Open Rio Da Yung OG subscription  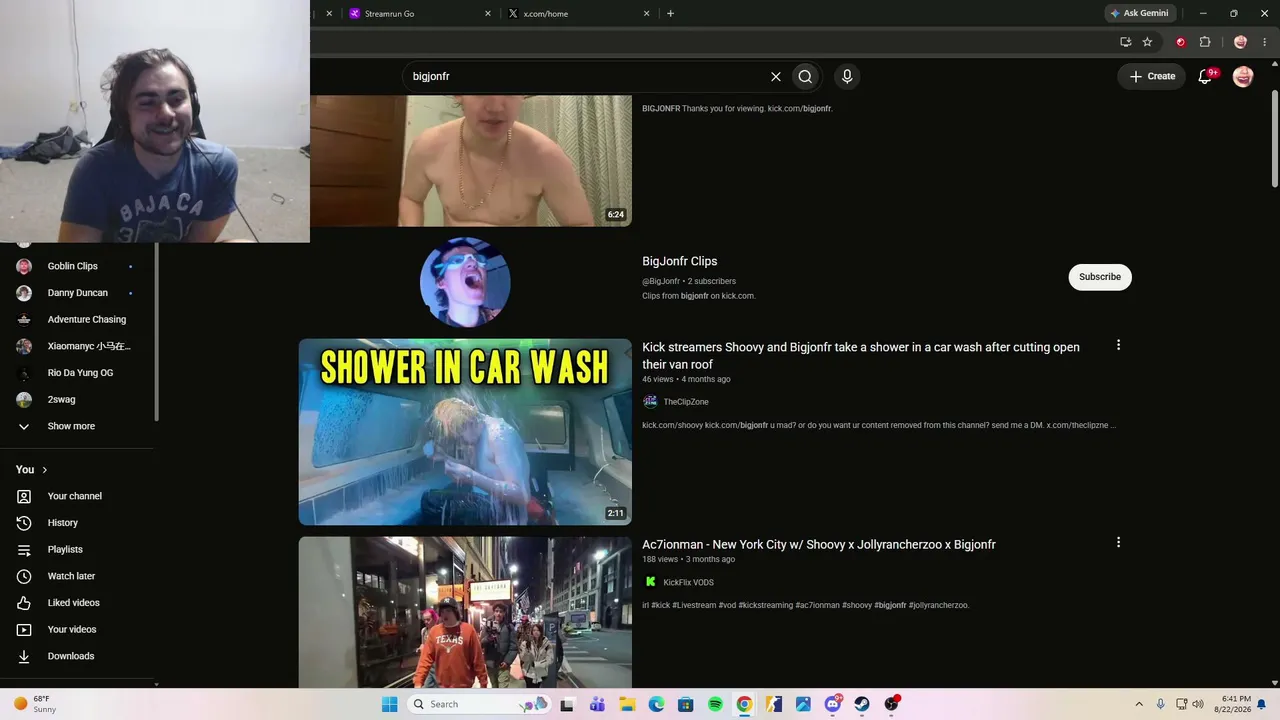(78, 373)
